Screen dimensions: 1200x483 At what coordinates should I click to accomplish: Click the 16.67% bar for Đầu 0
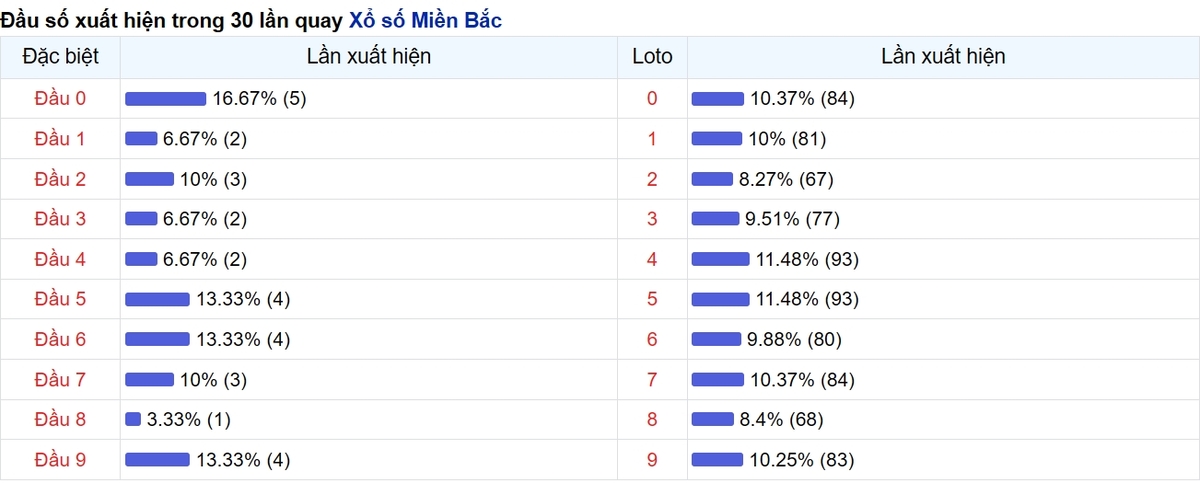tap(165, 98)
